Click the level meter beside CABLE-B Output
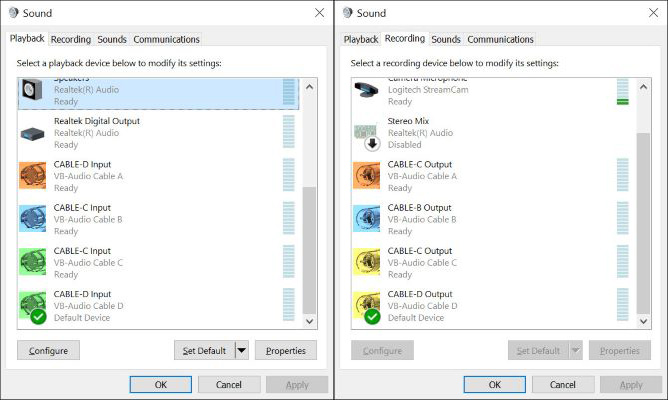This screenshot has height=400, width=668. pyautogui.click(x=622, y=218)
